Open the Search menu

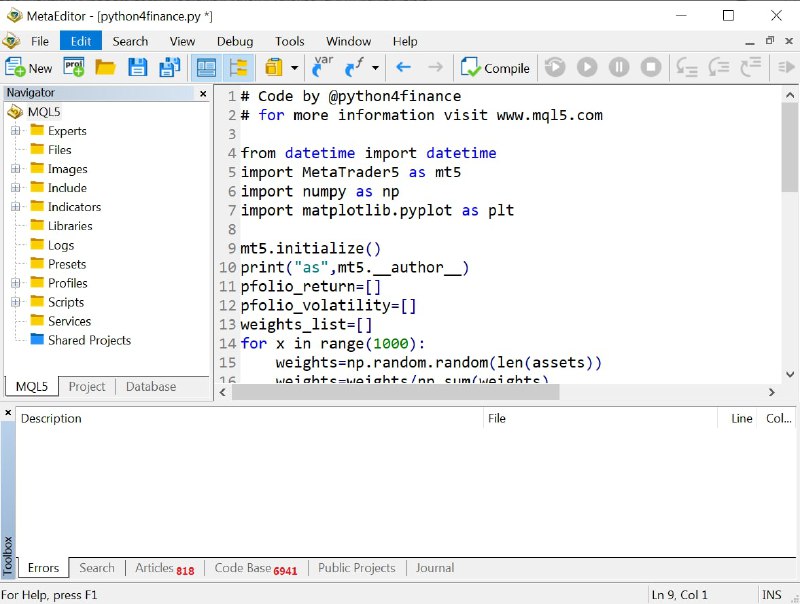point(130,41)
